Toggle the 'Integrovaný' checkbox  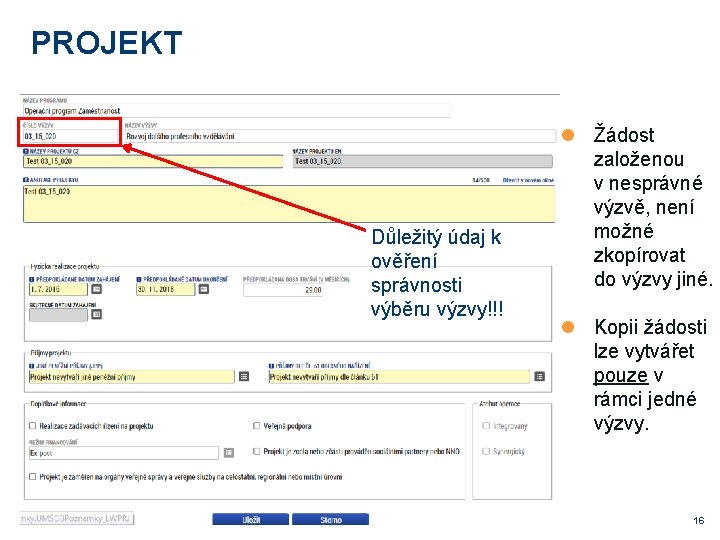[486, 426]
